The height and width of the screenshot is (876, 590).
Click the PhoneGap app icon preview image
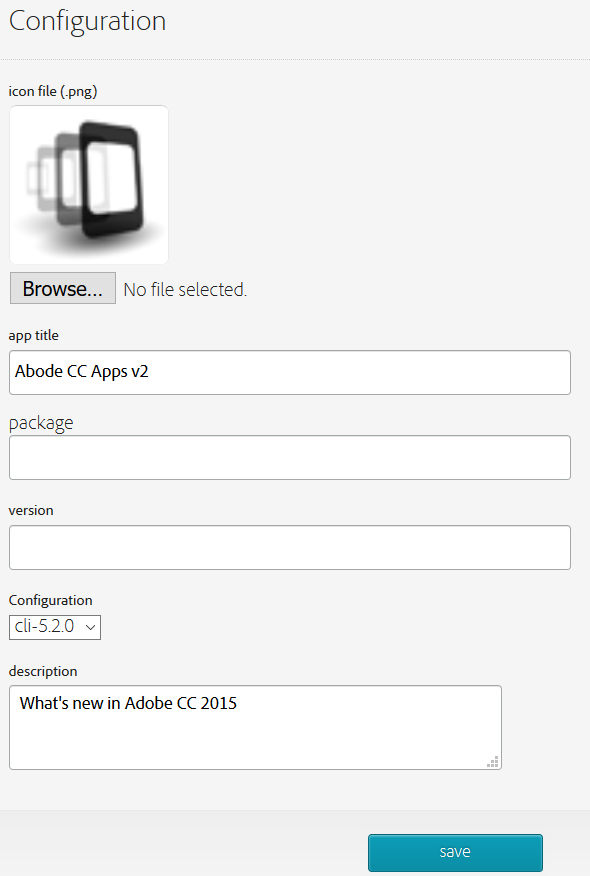[x=89, y=184]
